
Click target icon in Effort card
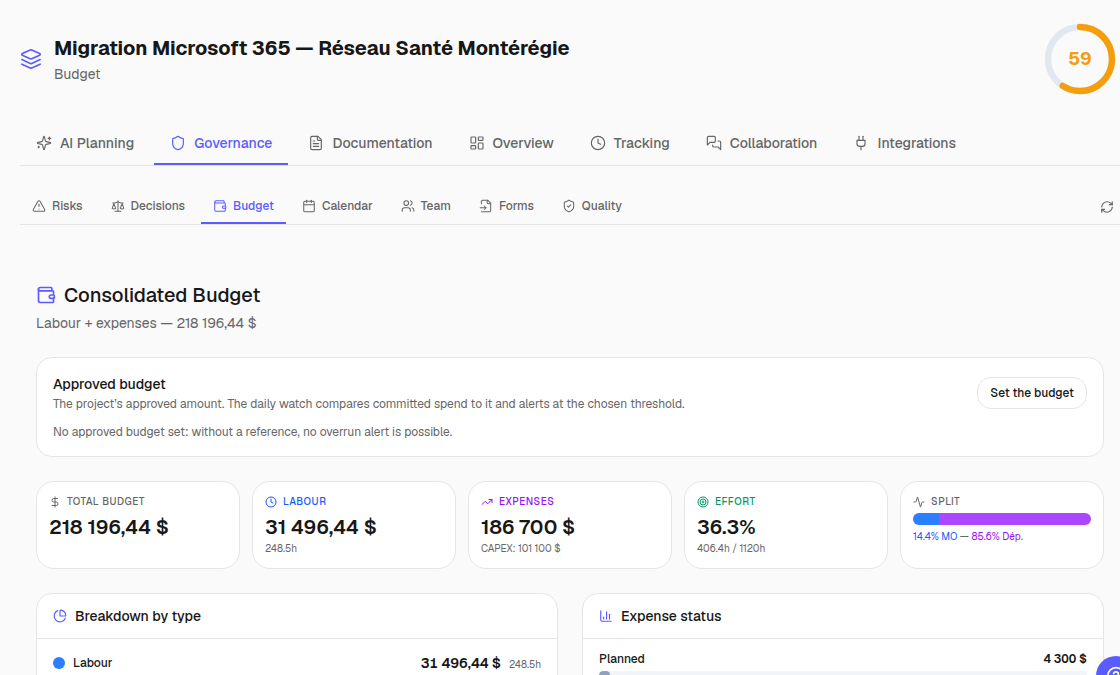(703, 502)
